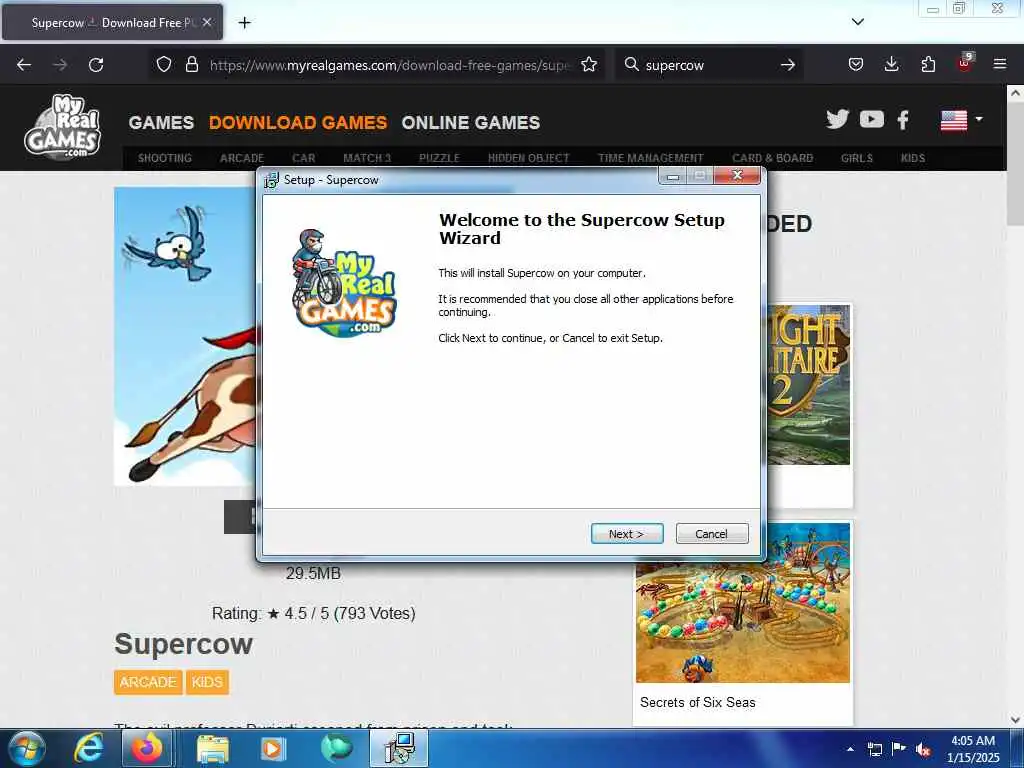This screenshot has height=768, width=1024.
Task: Bookmark this page with star icon
Action: pyautogui.click(x=589, y=65)
